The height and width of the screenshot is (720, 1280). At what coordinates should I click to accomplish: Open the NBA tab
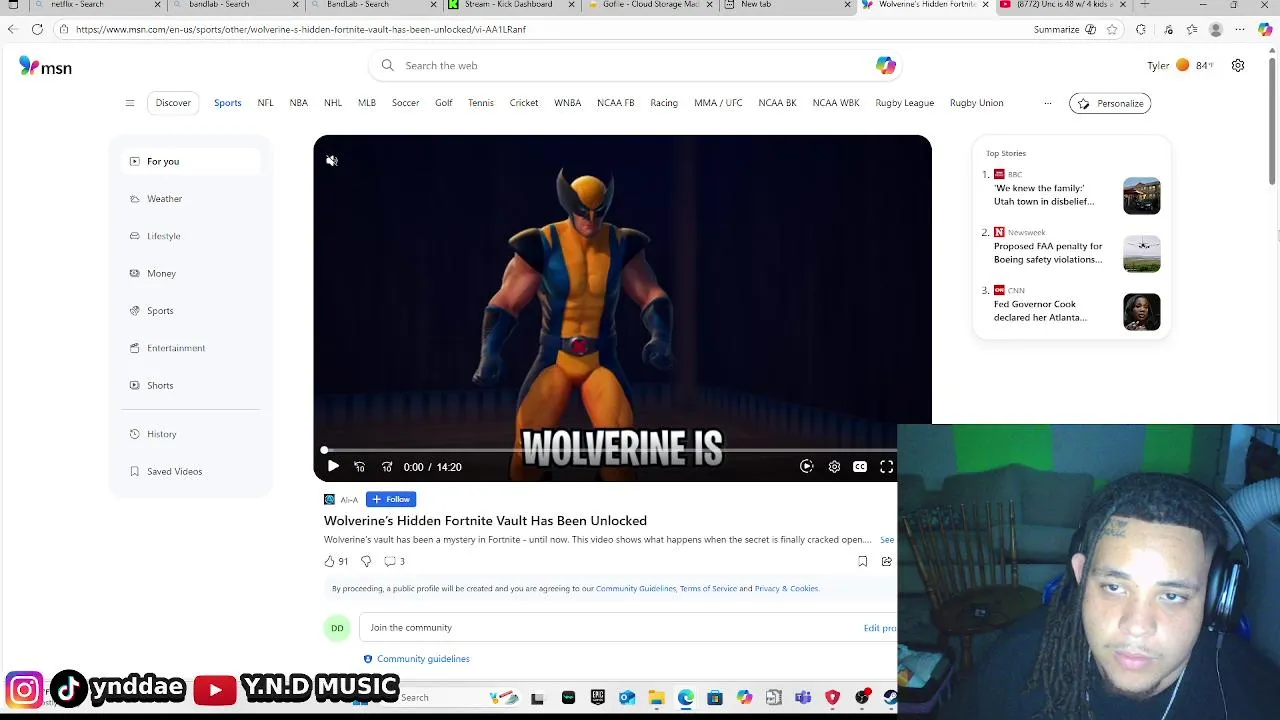click(x=299, y=103)
